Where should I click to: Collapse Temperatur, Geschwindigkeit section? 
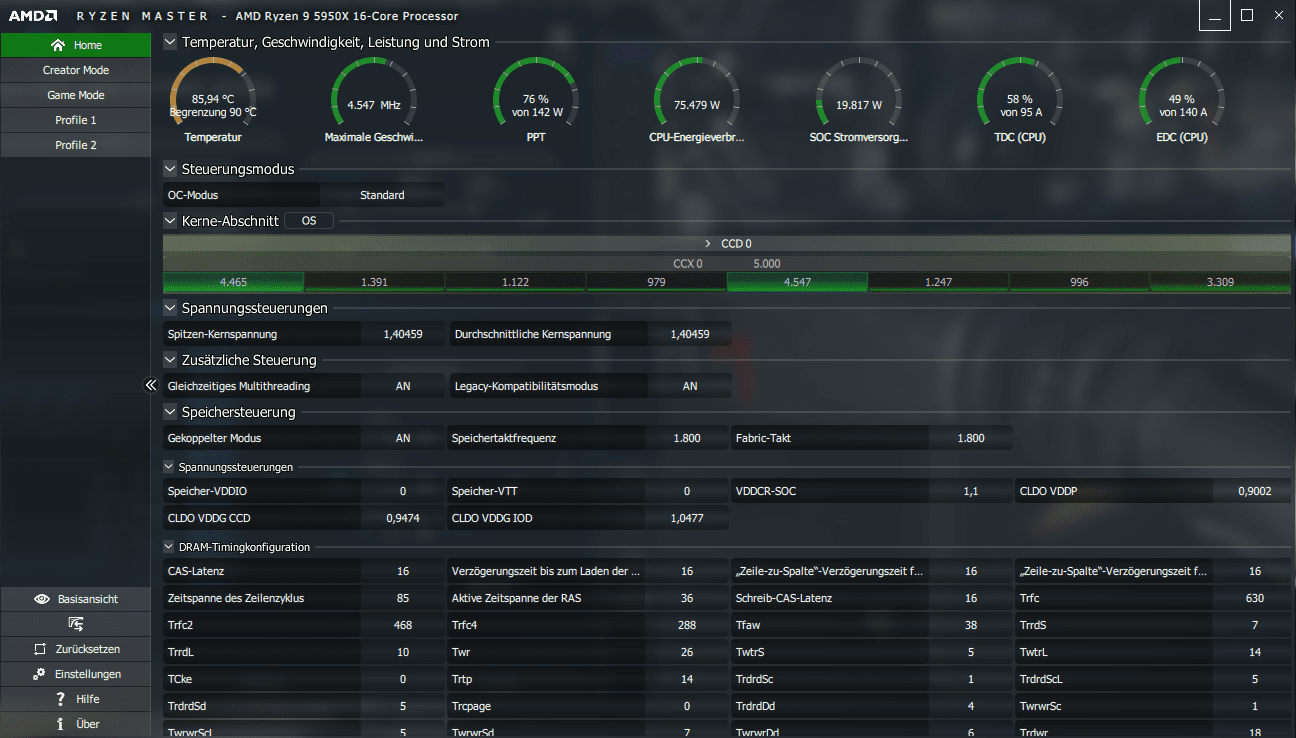[170, 42]
